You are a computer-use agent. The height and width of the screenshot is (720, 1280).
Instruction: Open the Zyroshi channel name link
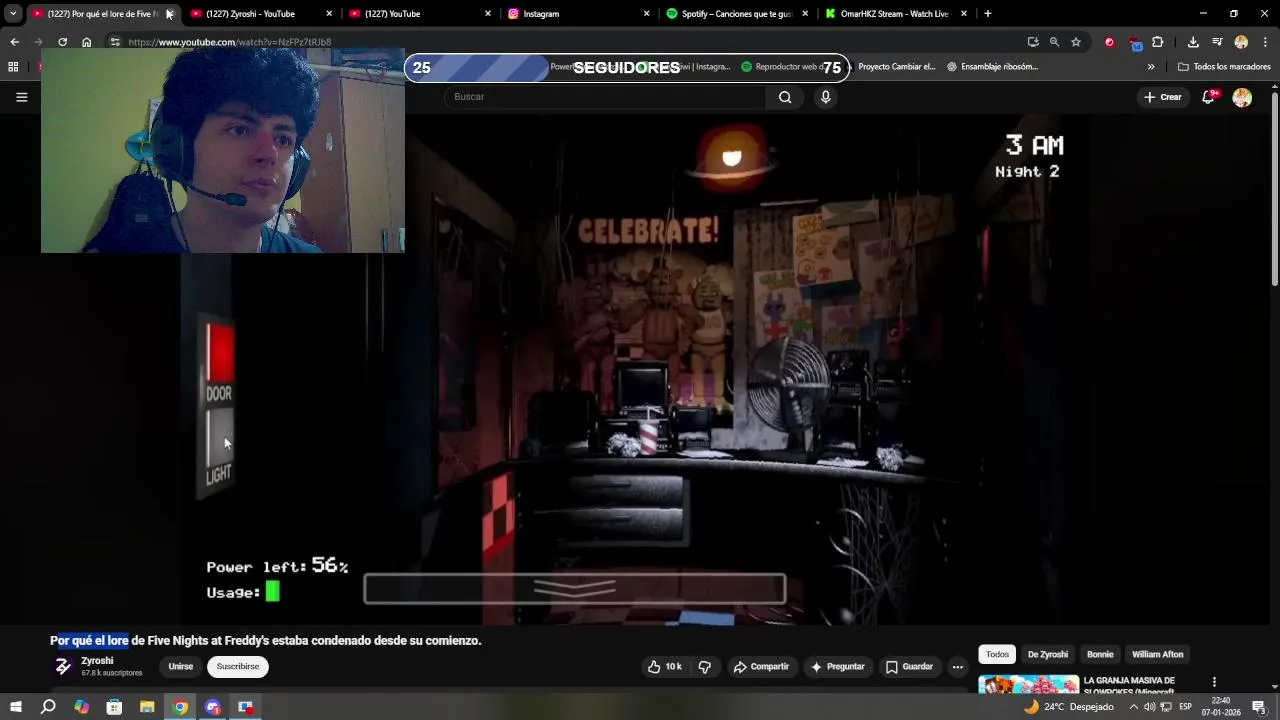point(97,661)
